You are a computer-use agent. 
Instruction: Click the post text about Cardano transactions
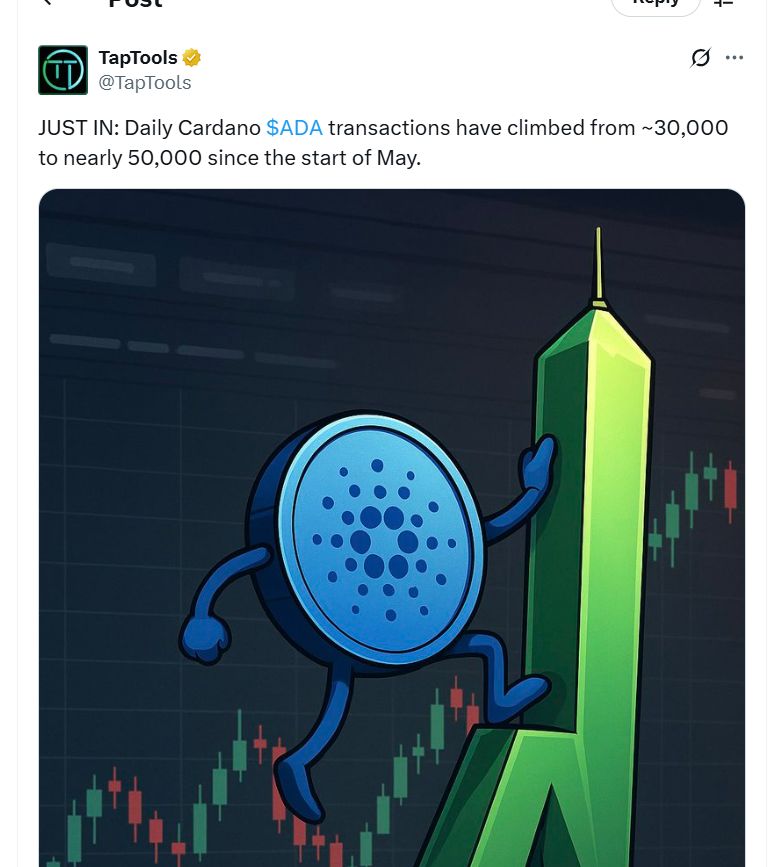coord(383,143)
